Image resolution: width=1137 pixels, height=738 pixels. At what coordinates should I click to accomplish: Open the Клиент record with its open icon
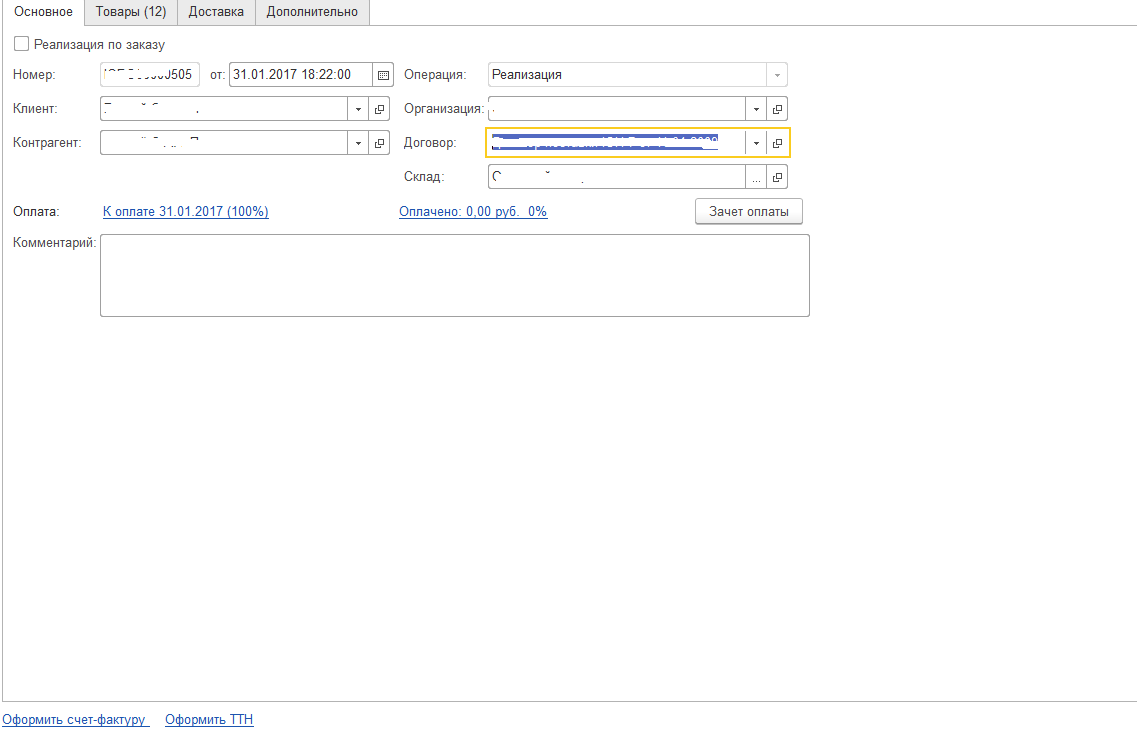coord(379,109)
